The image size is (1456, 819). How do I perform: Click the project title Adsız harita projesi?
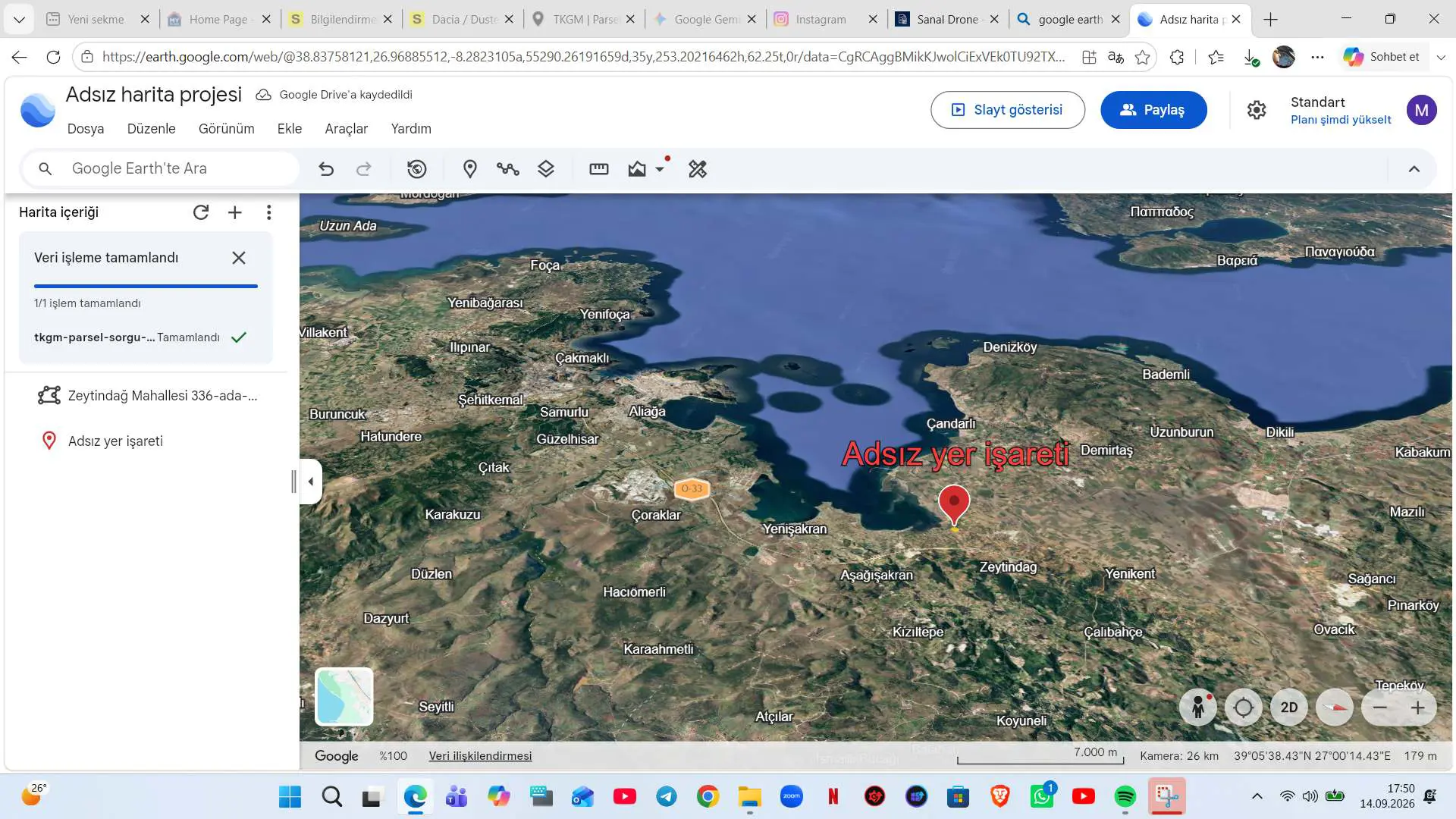pyautogui.click(x=154, y=95)
